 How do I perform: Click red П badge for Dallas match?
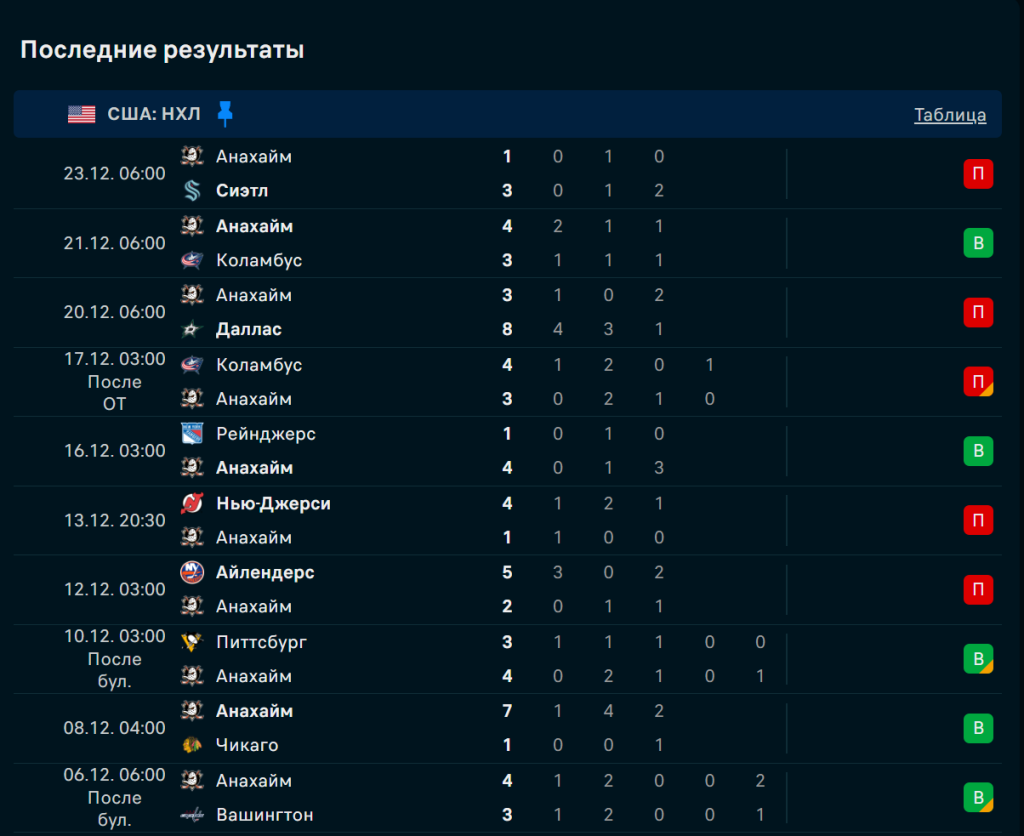coord(977,312)
